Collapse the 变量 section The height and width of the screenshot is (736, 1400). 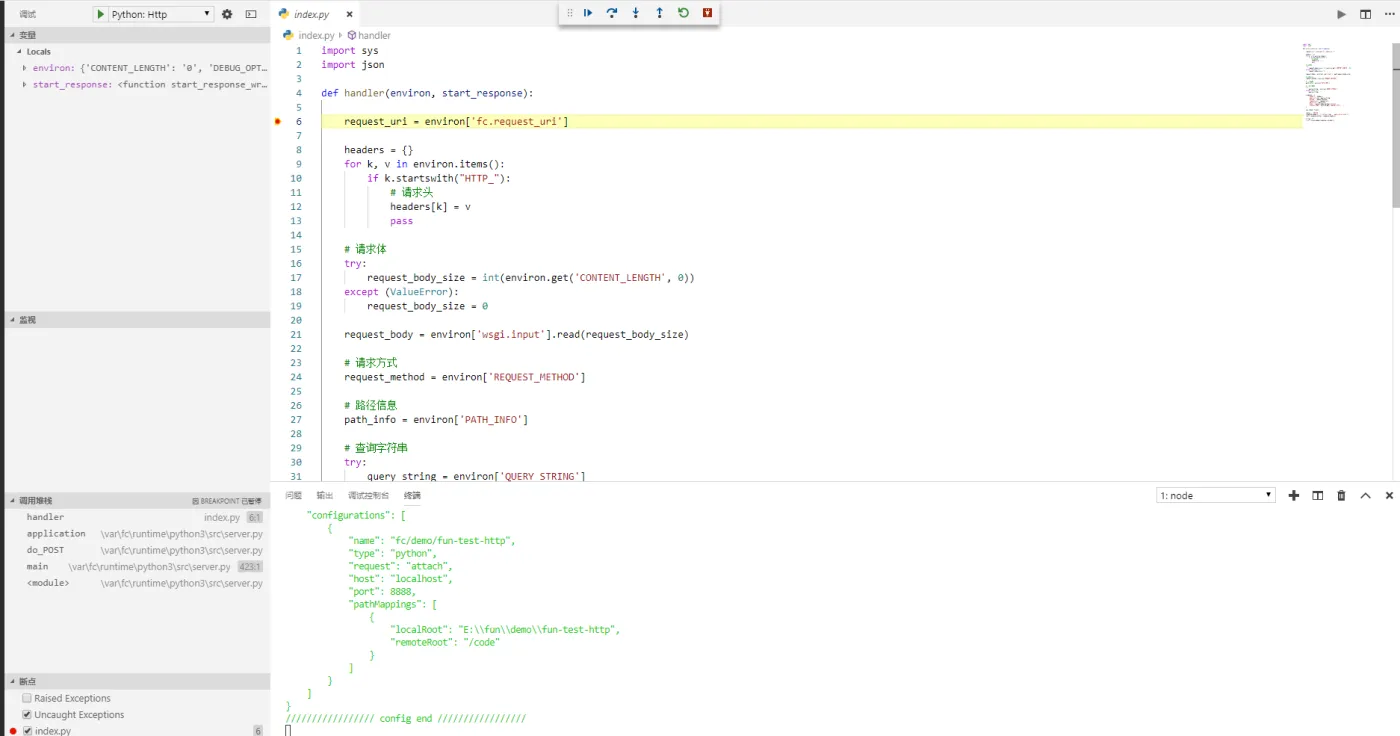point(137,35)
